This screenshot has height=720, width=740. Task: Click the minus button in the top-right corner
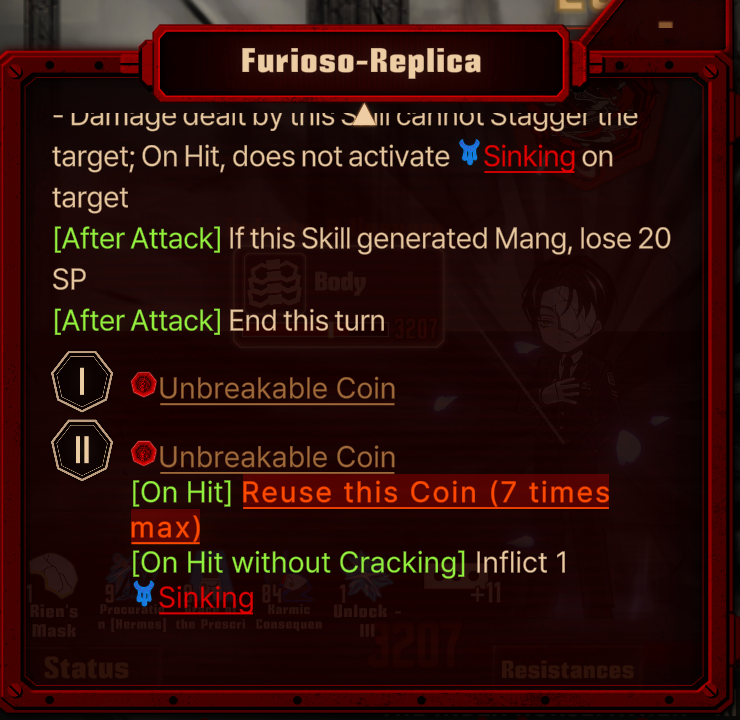[665, 25]
